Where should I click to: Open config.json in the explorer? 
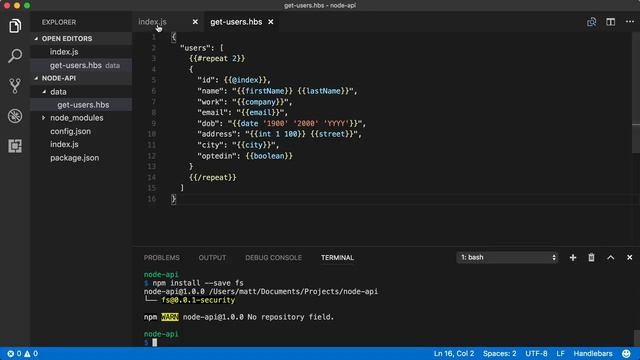coord(81,131)
